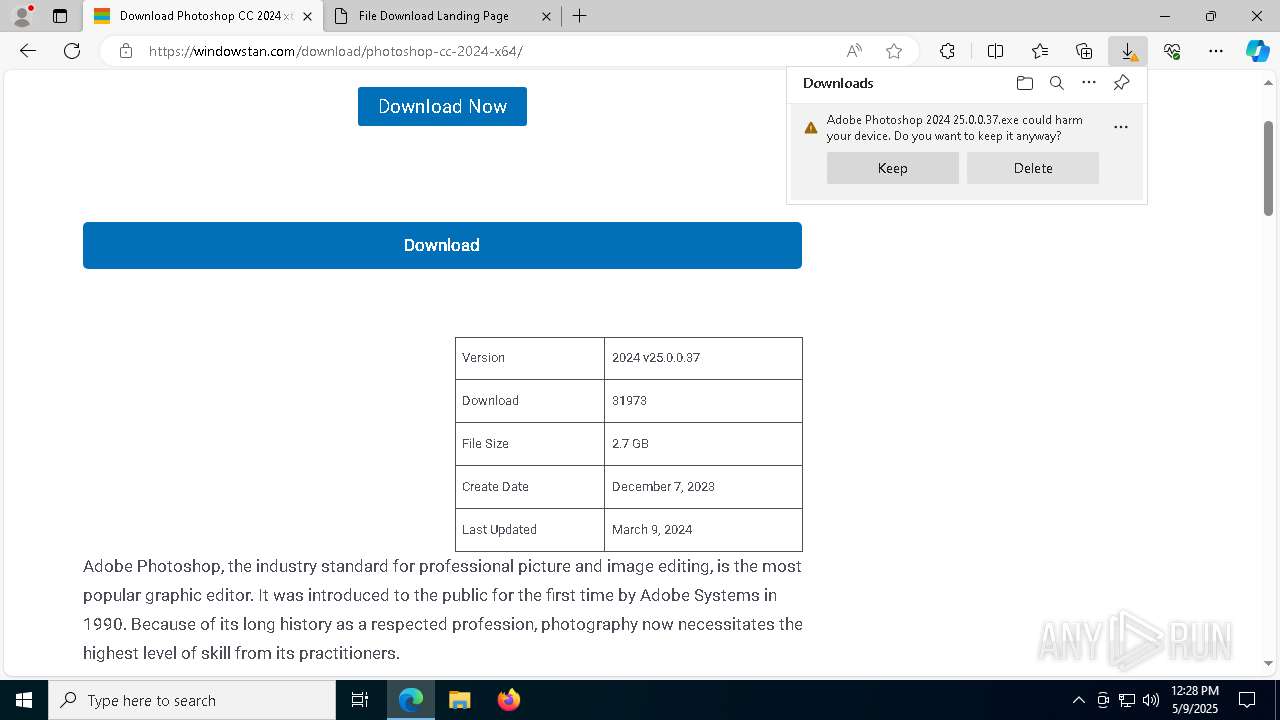1280x720 pixels.
Task: Add this page to favorites star
Action: click(894, 51)
